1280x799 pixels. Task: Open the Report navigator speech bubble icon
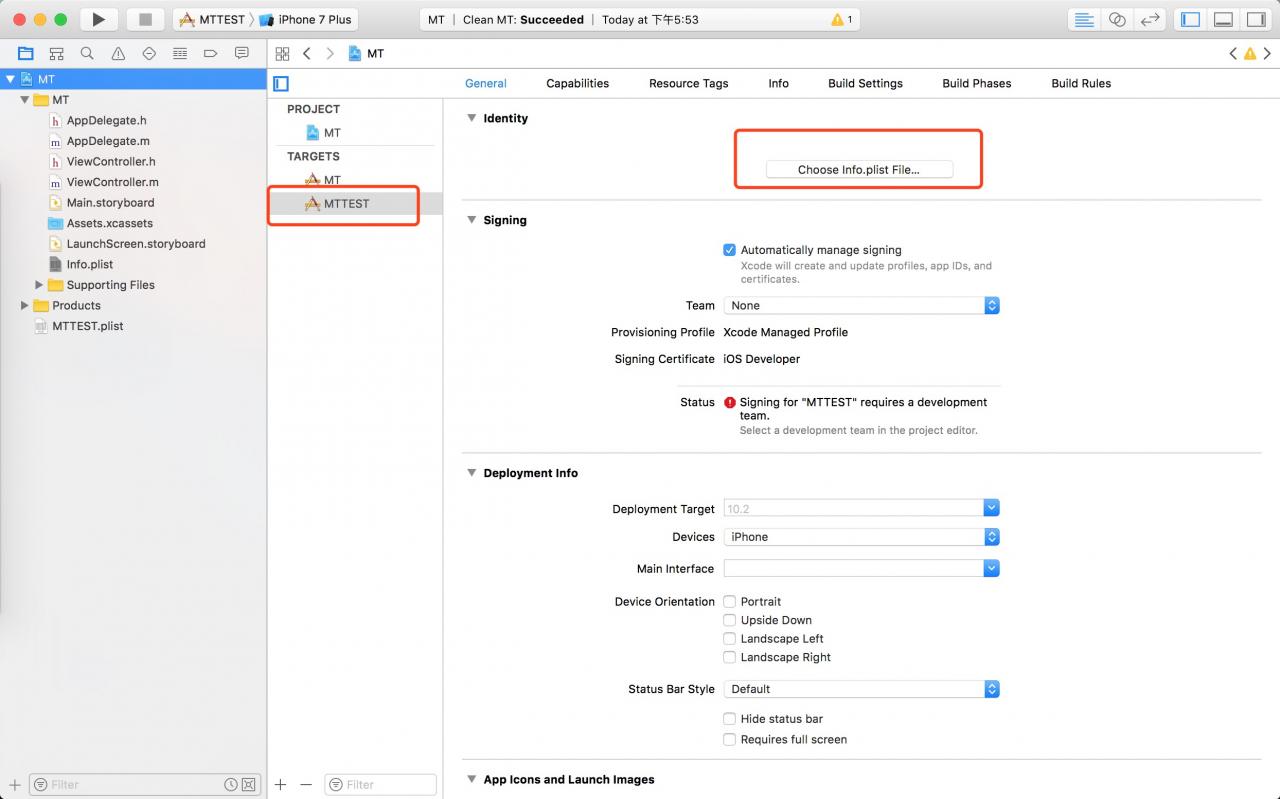click(241, 53)
